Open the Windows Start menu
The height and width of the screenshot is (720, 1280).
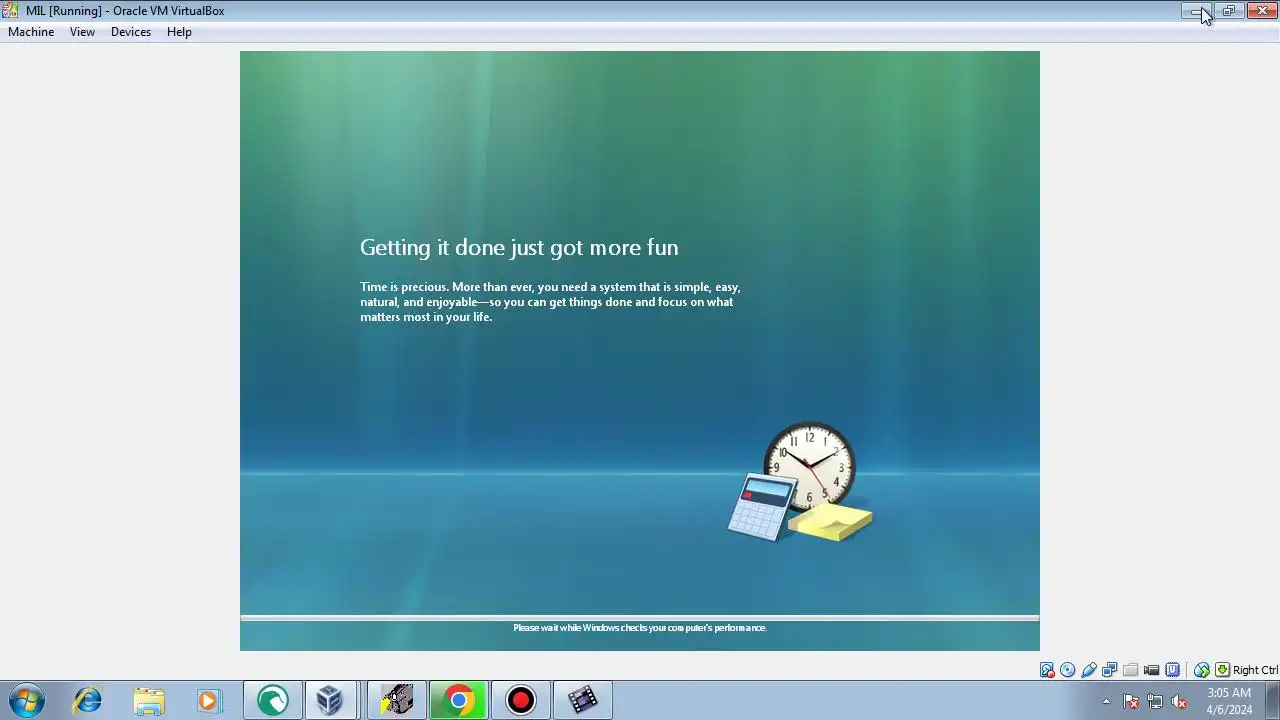click(27, 700)
